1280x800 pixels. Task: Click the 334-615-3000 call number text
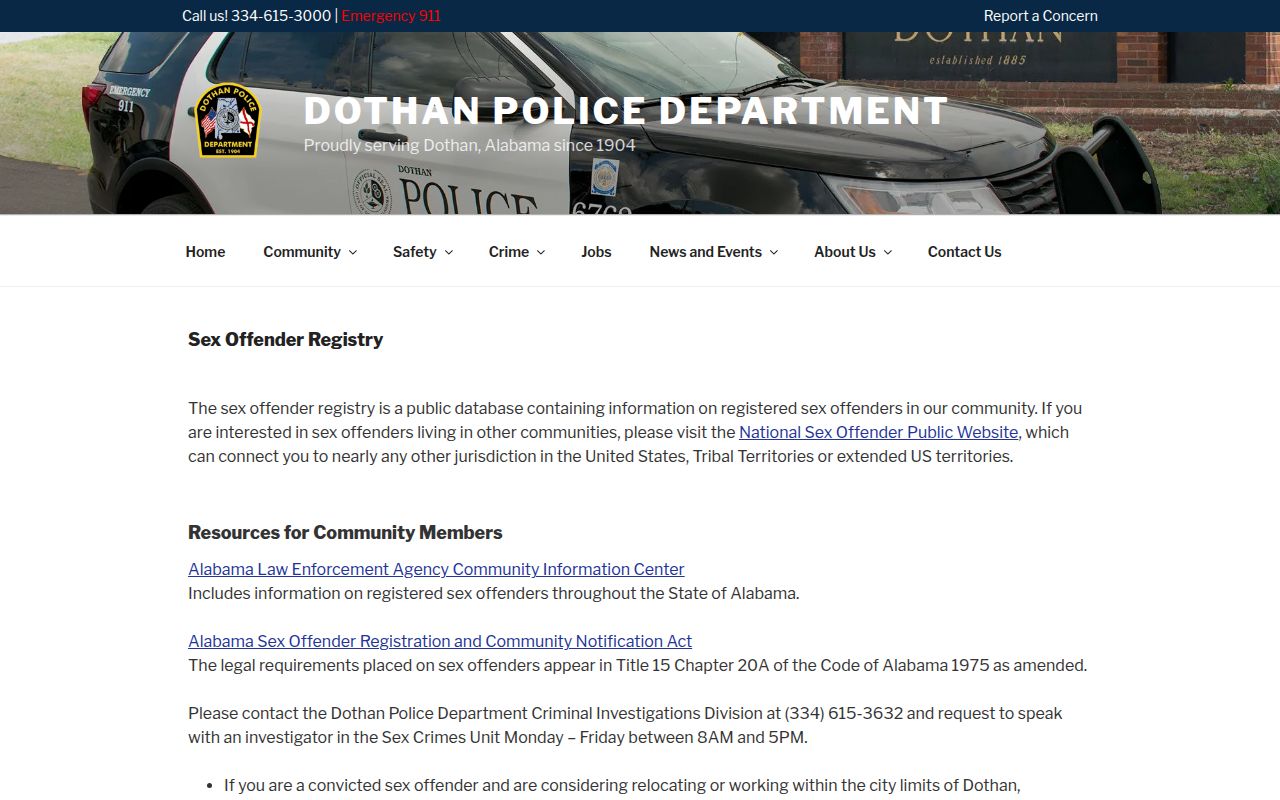(281, 16)
